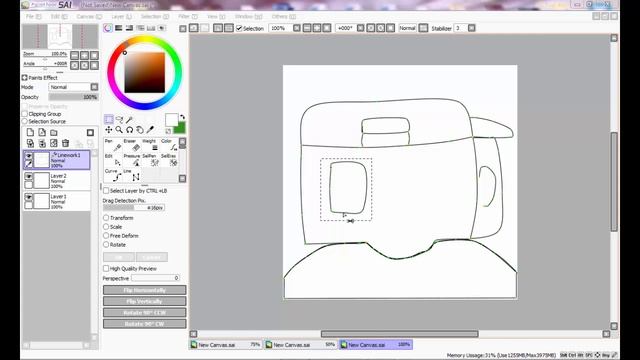The height and width of the screenshot is (360, 640).
Task: Show the RGB slider panel
Action: coord(119,28)
